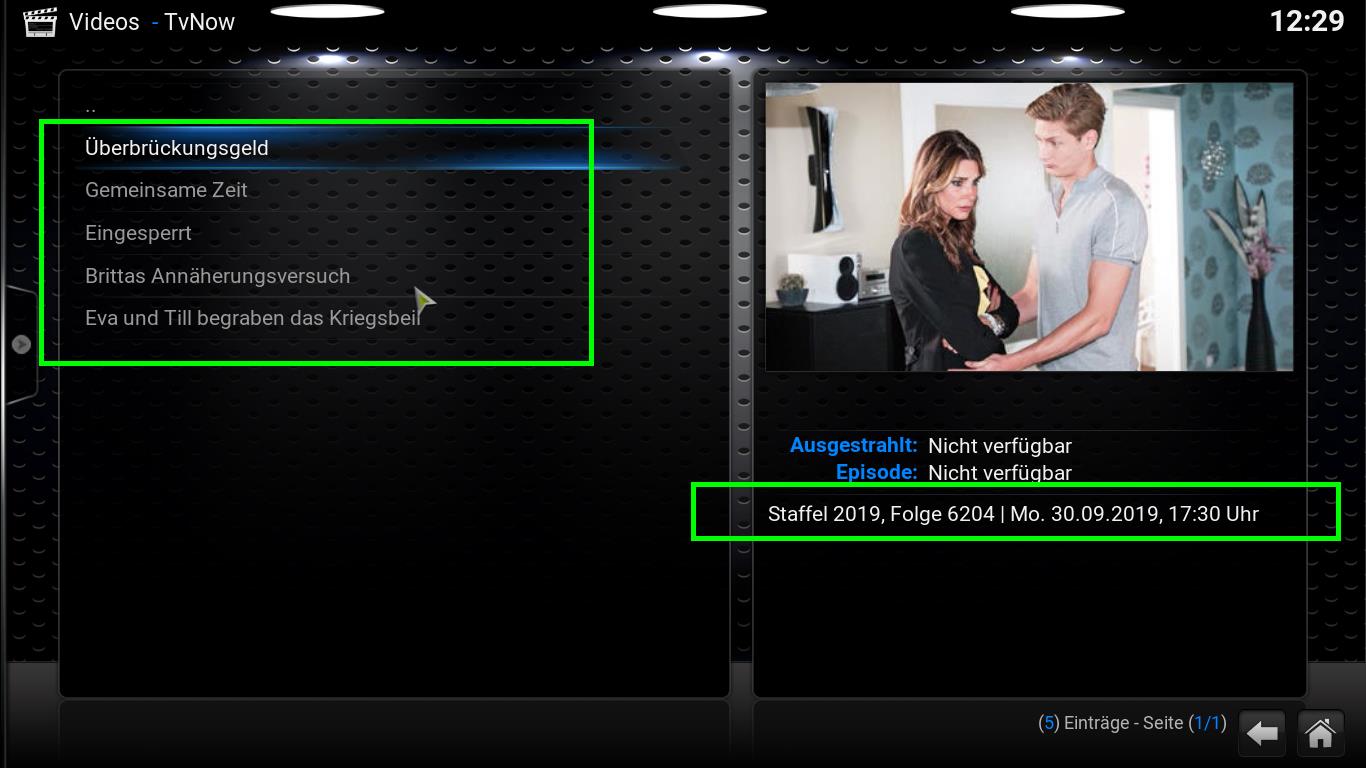Open the left sidebar arrow handle
The width and height of the screenshot is (1366, 768).
pyautogui.click(x=21, y=344)
